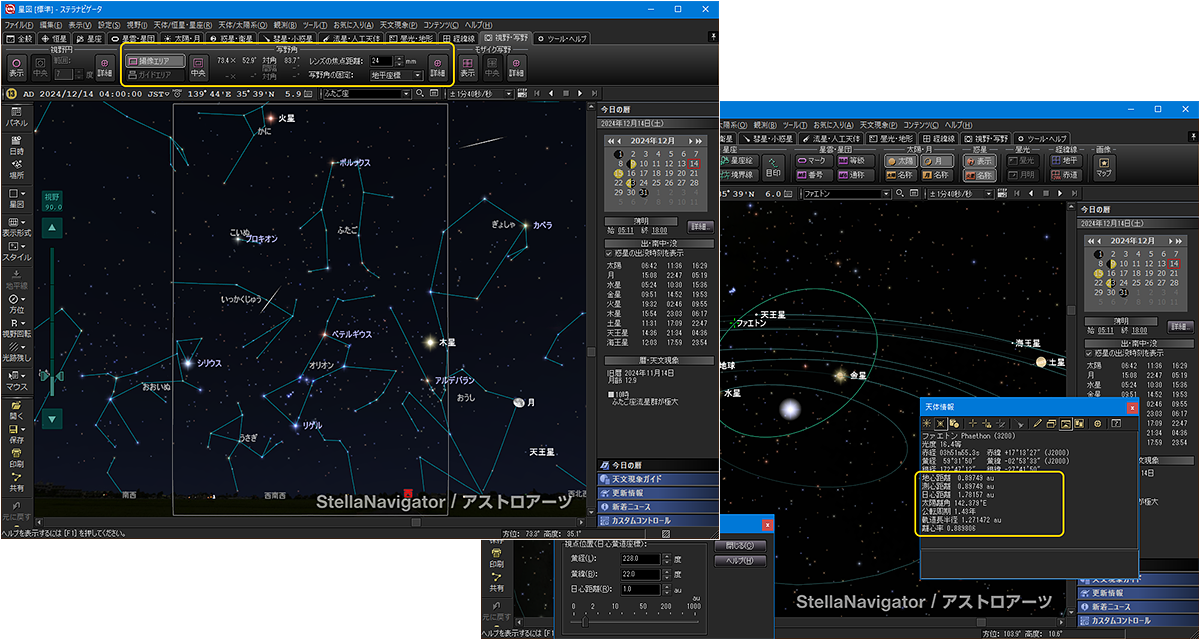1200x640 pixels.
Task: Click field-of-view vertical slider handle
Action: 51,375
